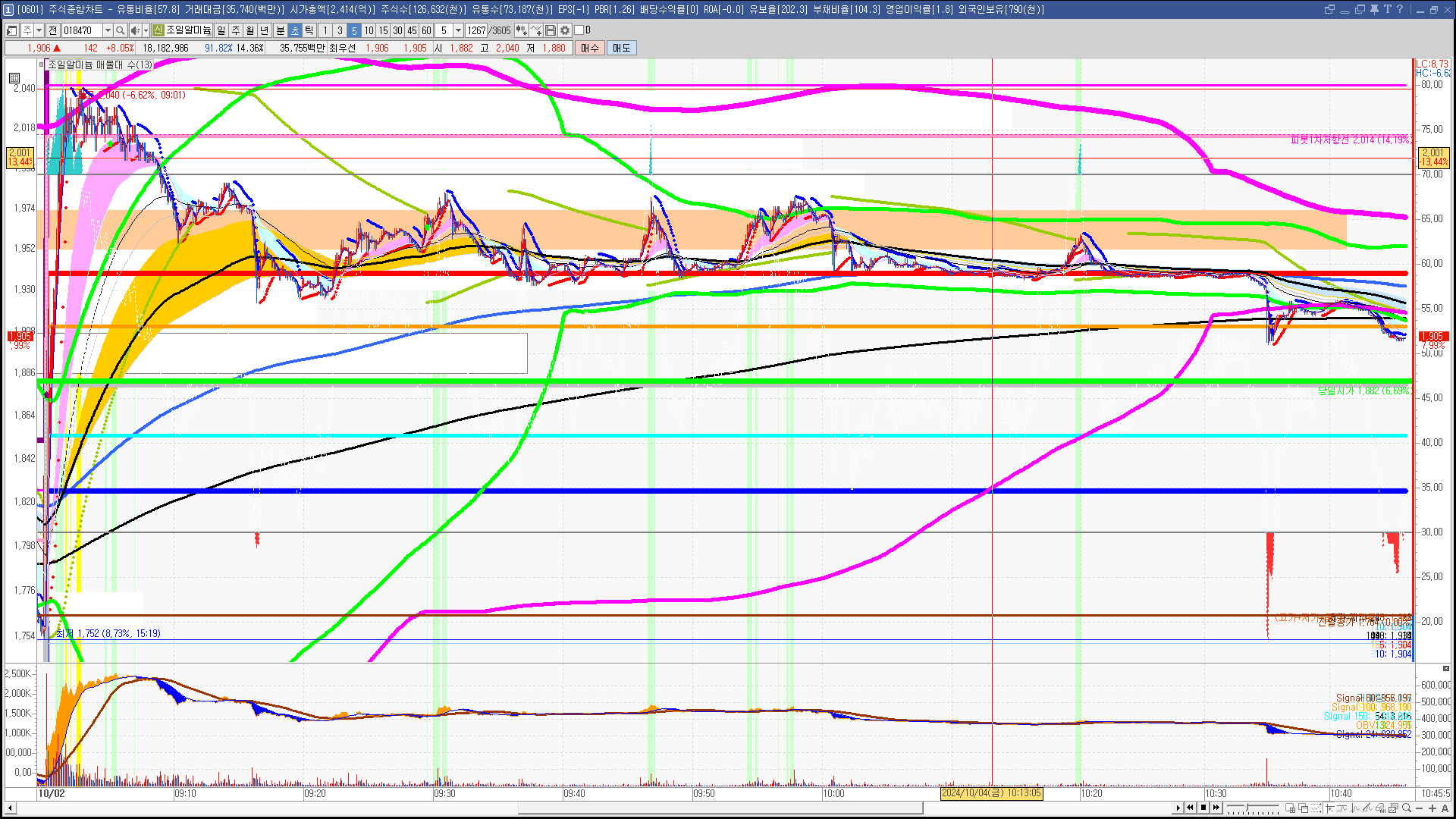Screen dimensions: 1456x819
Task: Click the save chart floppy disk icon
Action: click(x=551, y=30)
